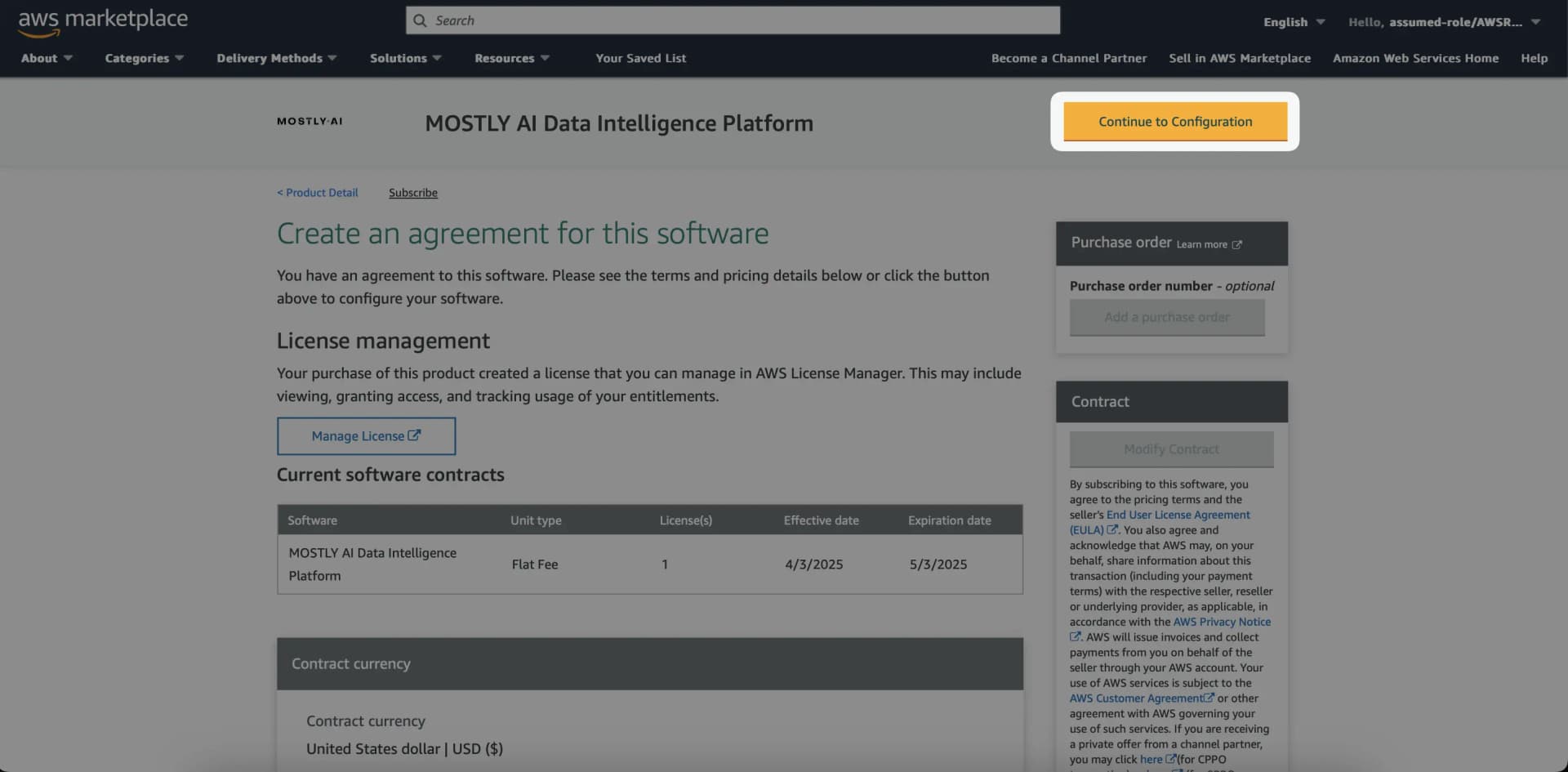Click external icon next to EULA link
The width and height of the screenshot is (1568, 772).
tap(1112, 529)
